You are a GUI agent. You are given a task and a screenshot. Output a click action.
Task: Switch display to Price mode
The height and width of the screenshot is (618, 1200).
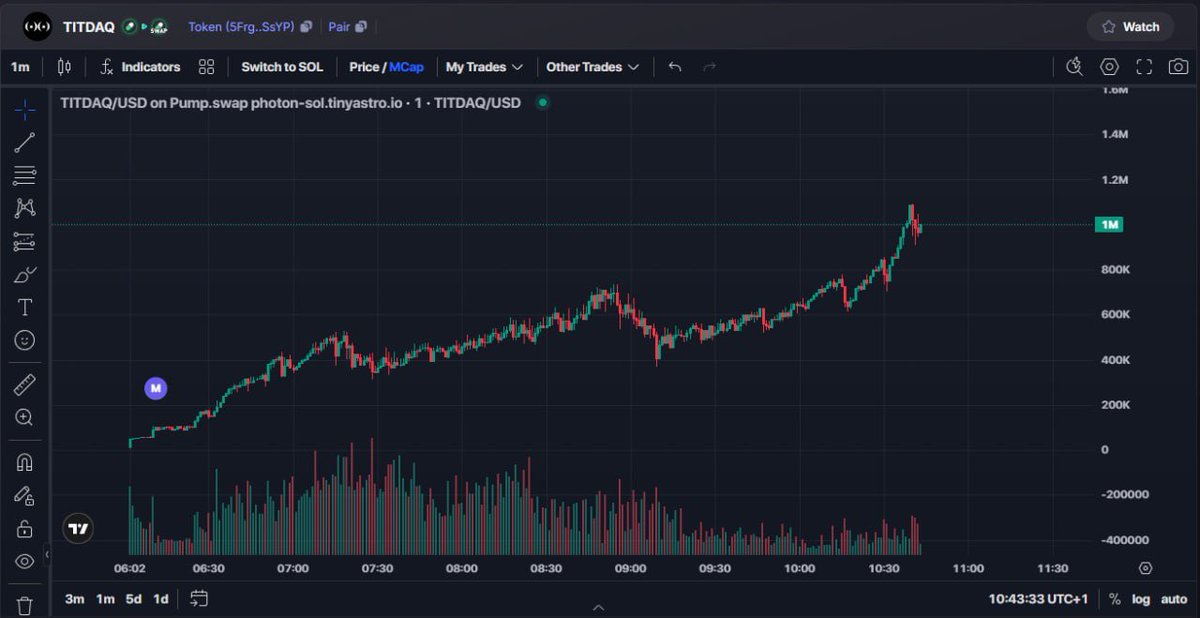click(x=364, y=67)
